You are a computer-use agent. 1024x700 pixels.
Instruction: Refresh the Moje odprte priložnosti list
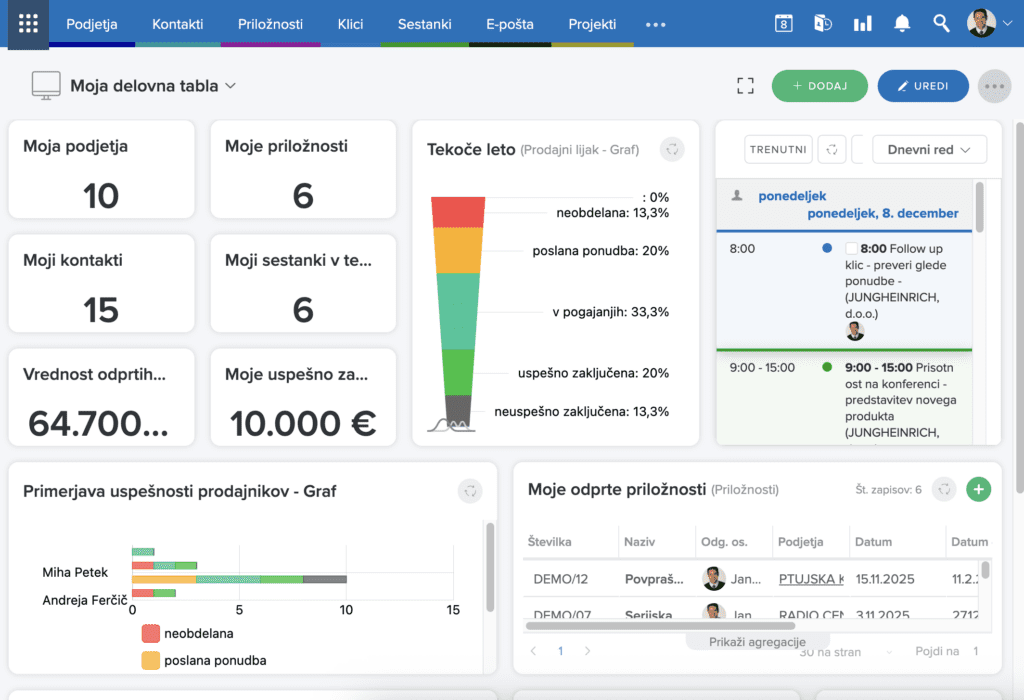tap(944, 489)
